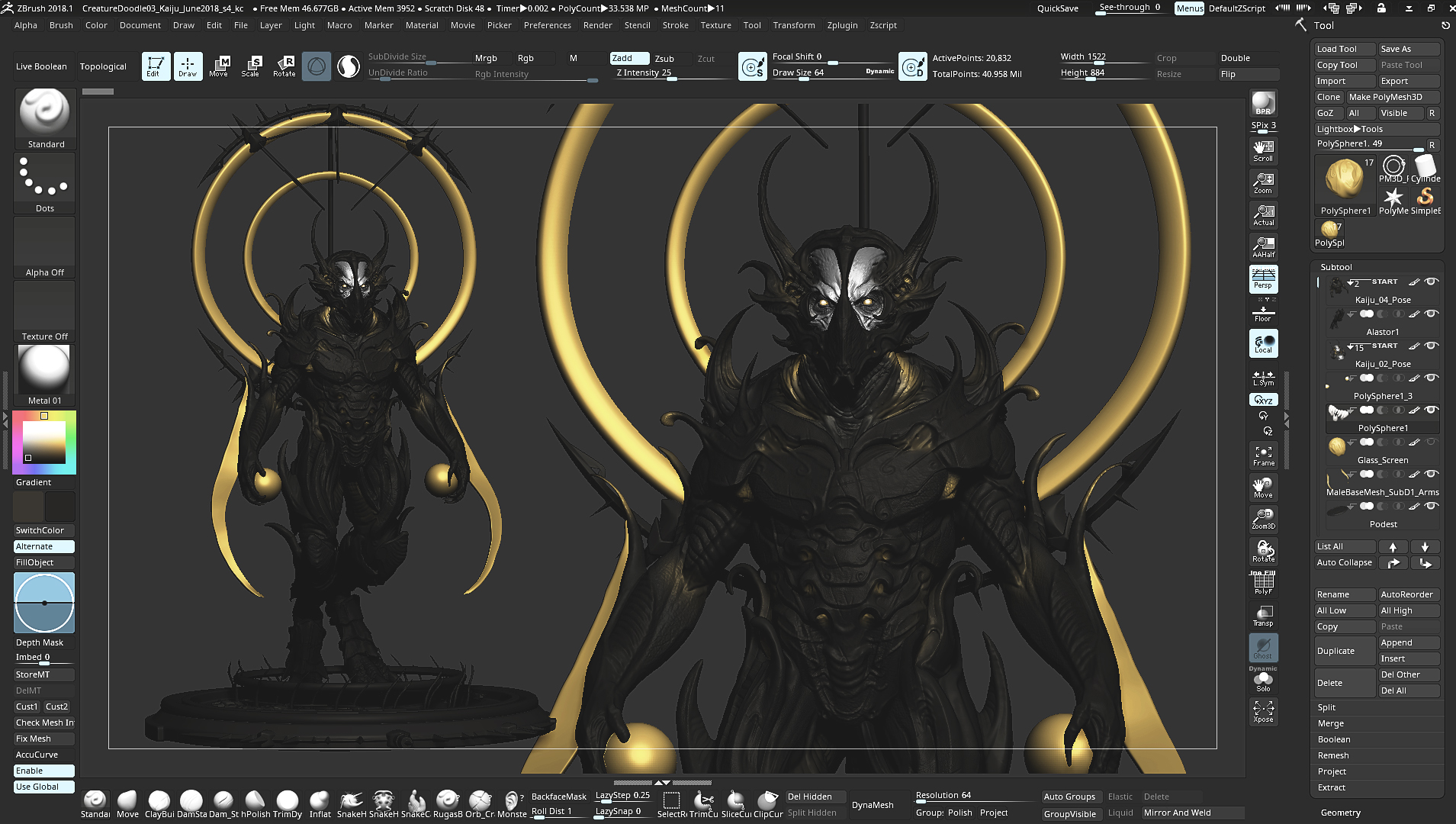Select the Edit mode icon
1456x824 pixels.
click(156, 66)
